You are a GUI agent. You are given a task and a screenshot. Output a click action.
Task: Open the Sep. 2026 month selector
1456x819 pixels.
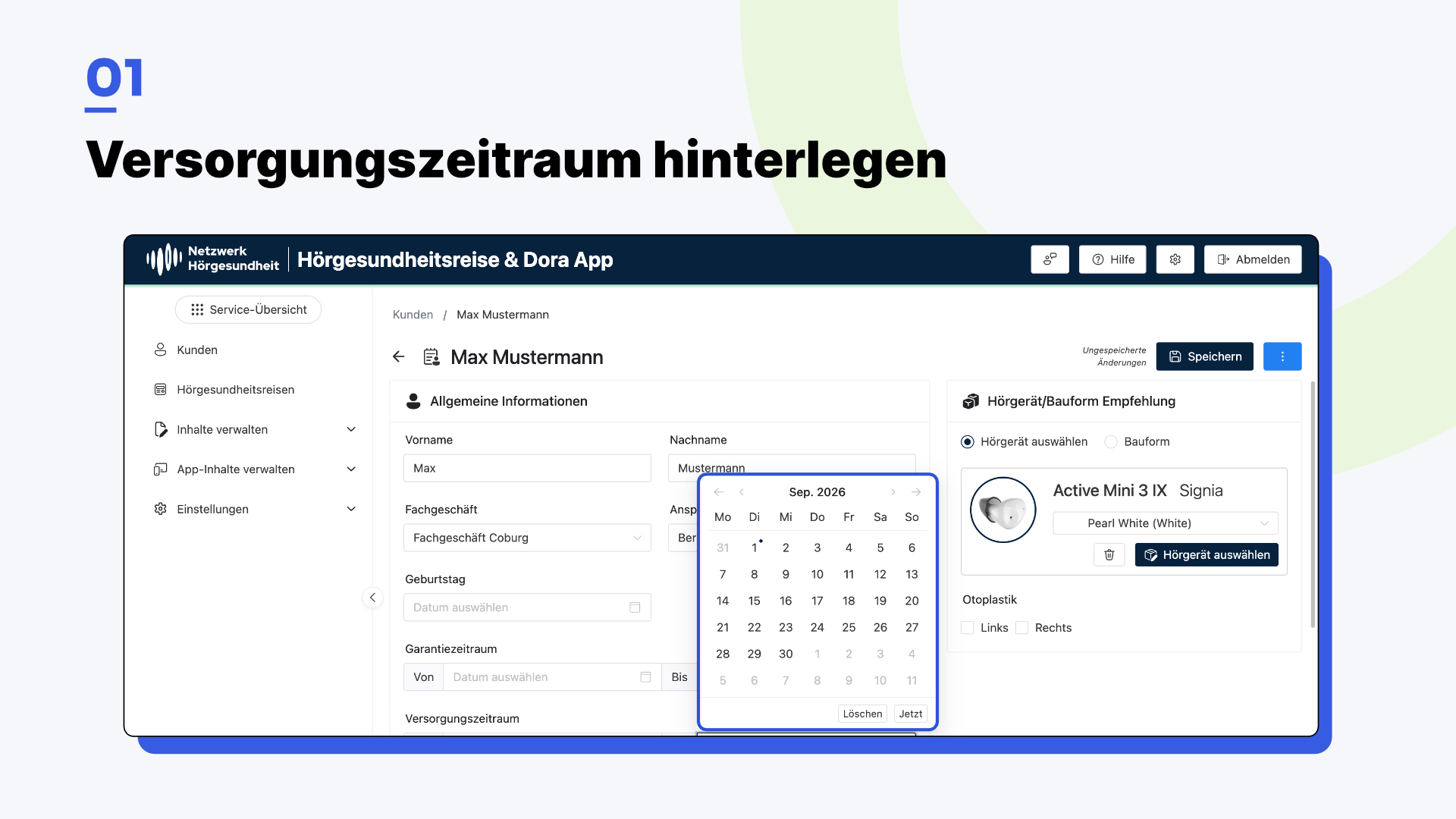(x=817, y=492)
